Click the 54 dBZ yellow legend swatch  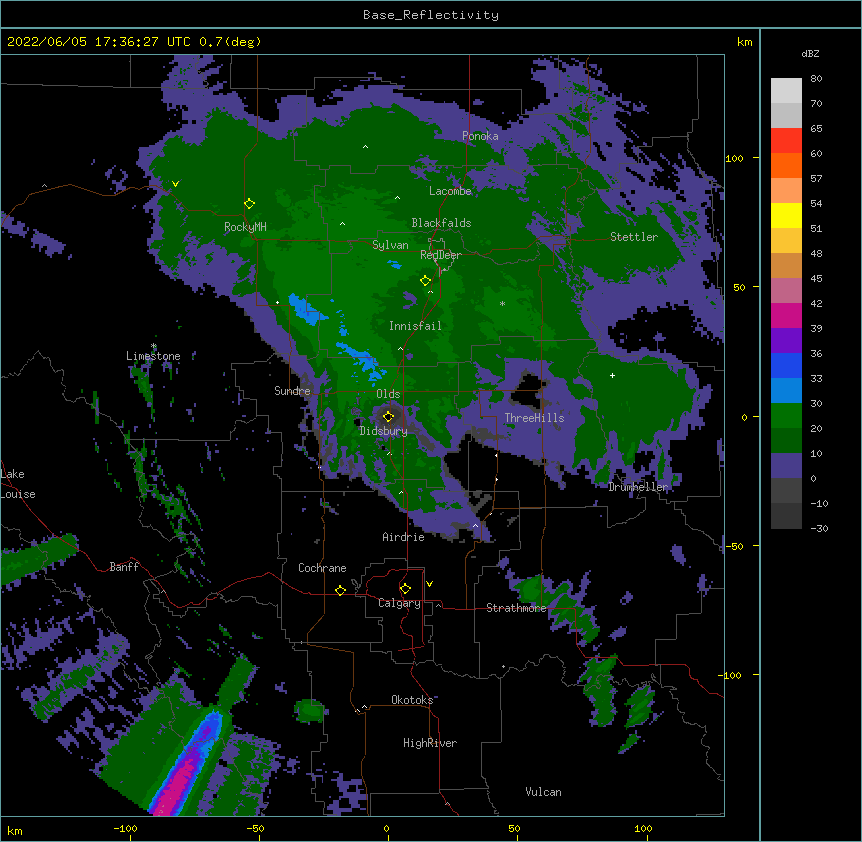pyautogui.click(x=786, y=215)
